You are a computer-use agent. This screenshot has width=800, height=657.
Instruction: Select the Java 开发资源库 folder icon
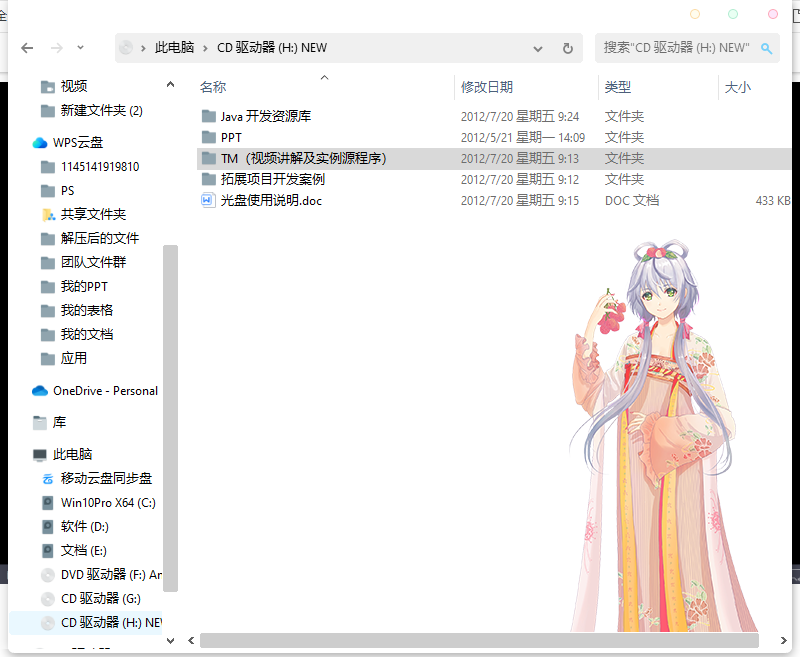click(x=209, y=116)
